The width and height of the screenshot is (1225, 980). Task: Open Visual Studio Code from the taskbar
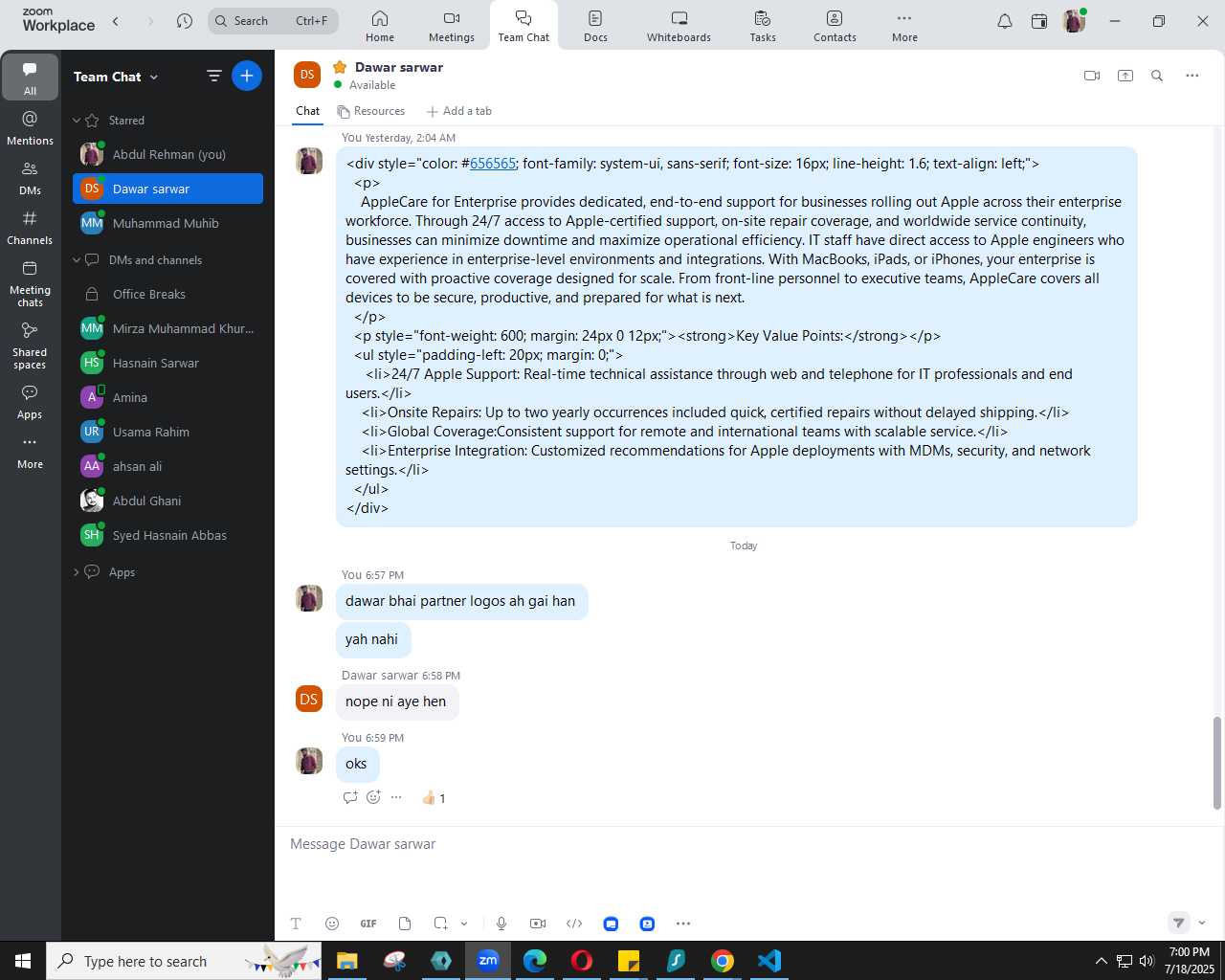(x=768, y=960)
